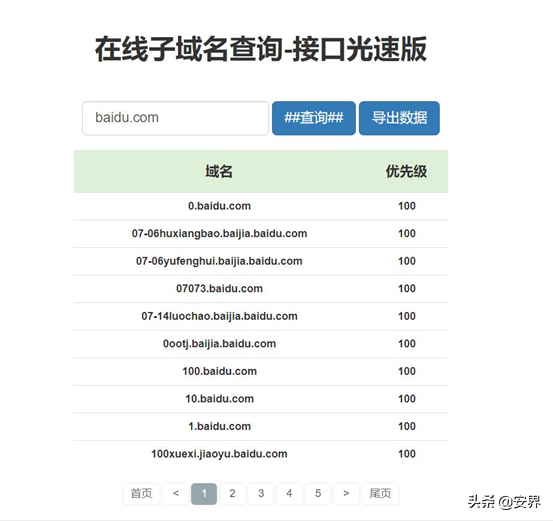Select 100xuexi.jiaoyu.baidu.com domain cell

pos(219,454)
